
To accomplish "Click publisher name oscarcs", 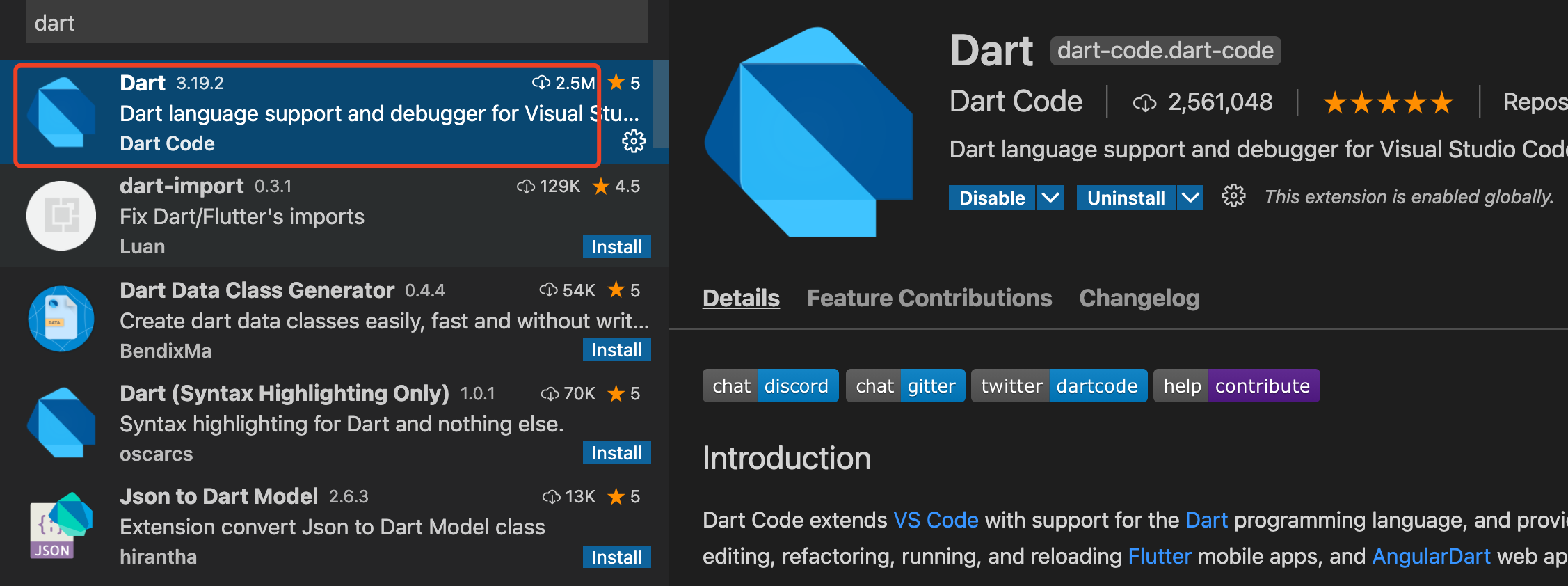I will (156, 454).
